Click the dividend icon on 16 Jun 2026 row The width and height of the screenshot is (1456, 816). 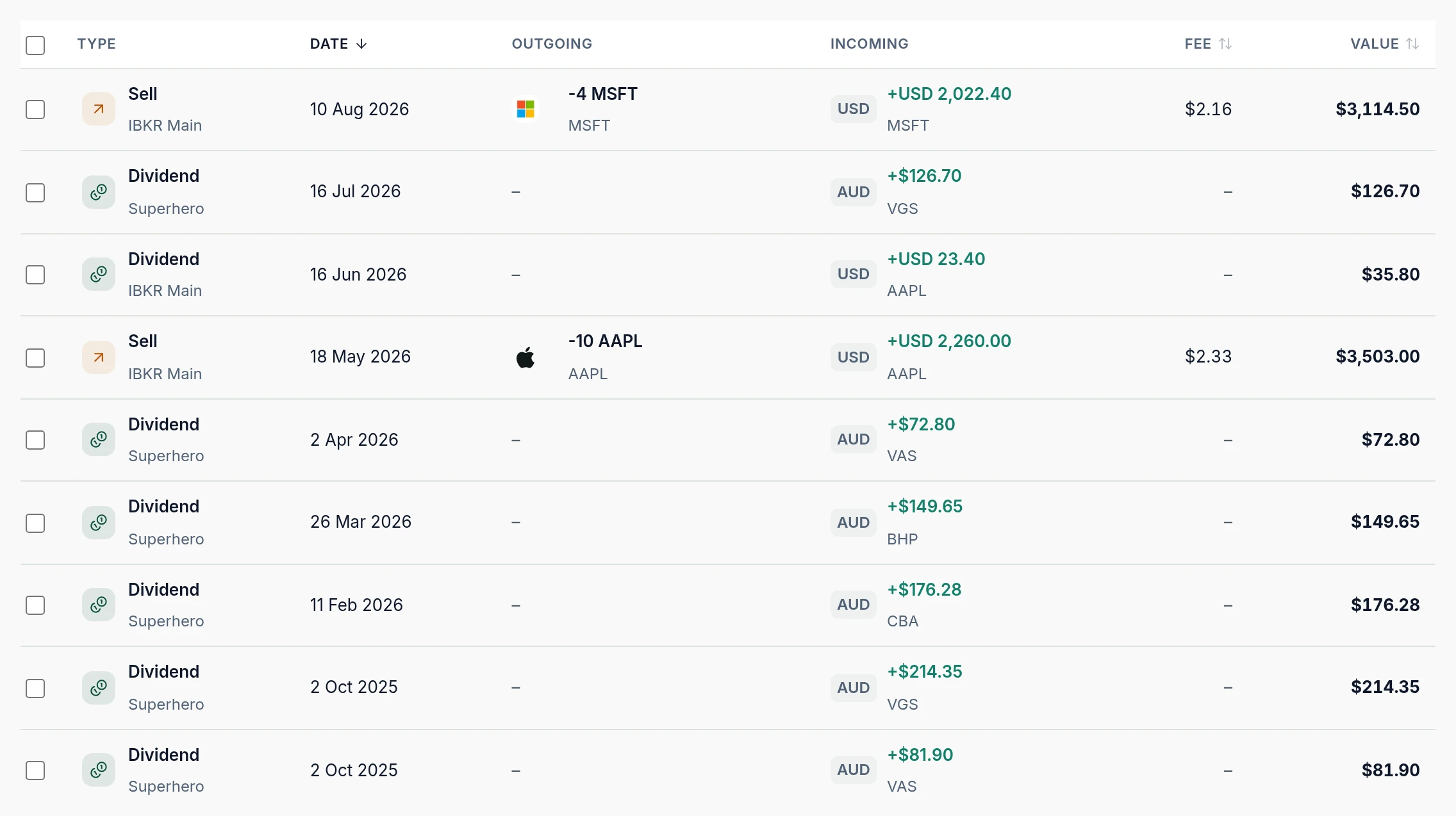[x=99, y=274]
